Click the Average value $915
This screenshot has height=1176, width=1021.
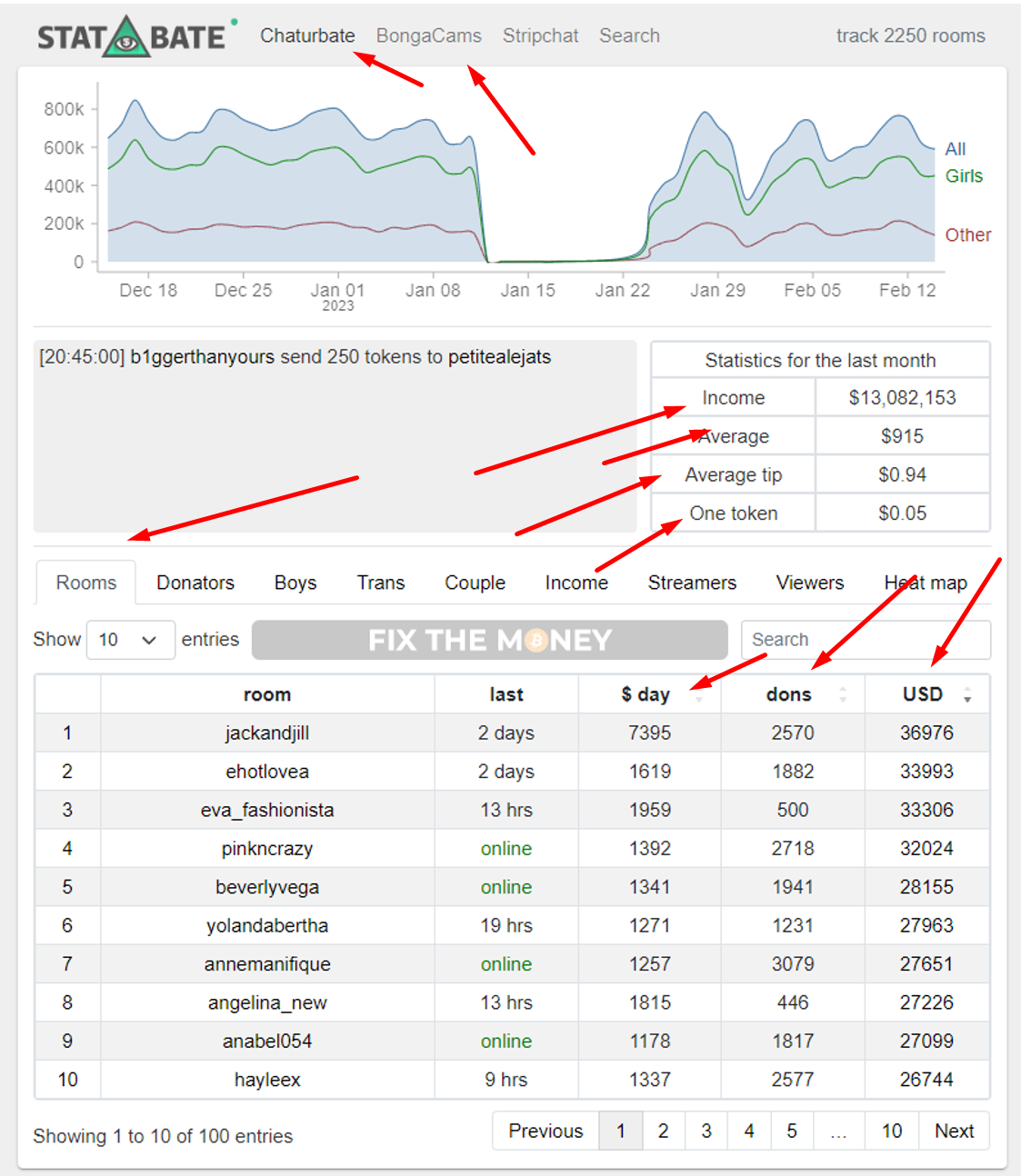[x=902, y=436]
